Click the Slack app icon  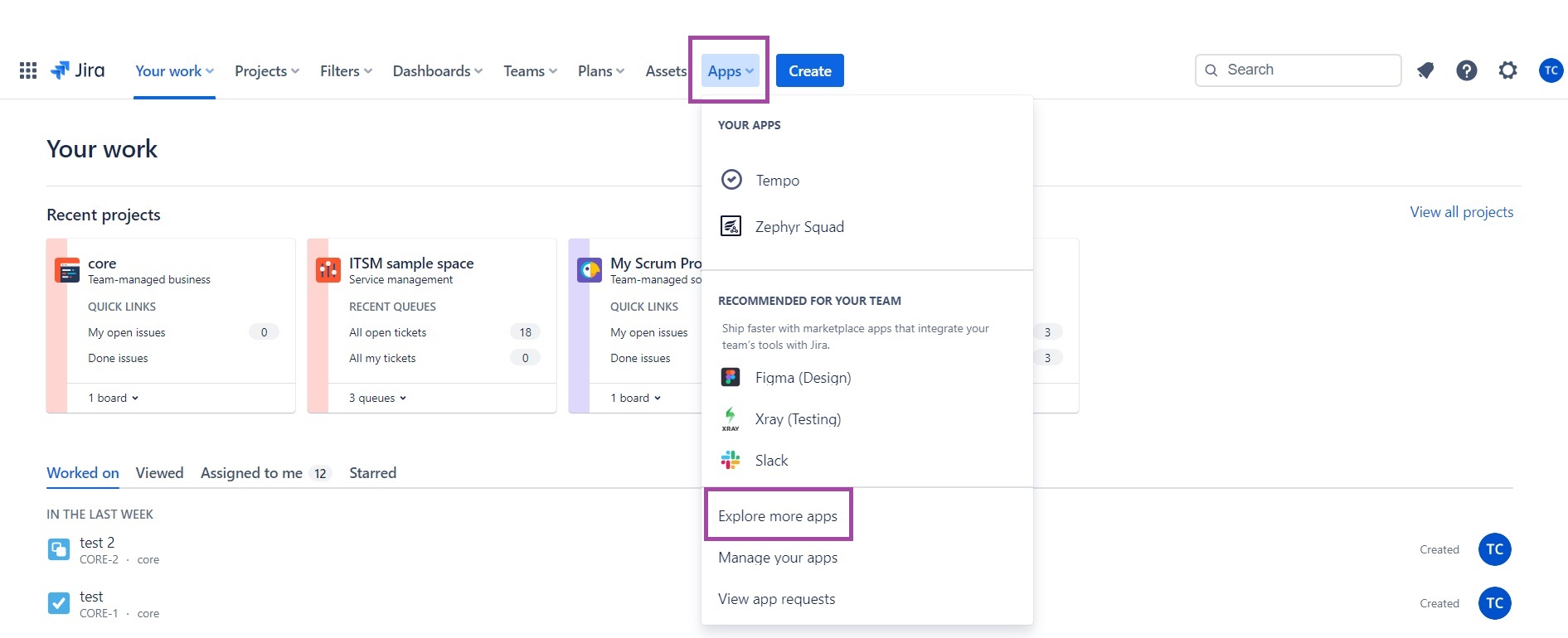pos(731,461)
